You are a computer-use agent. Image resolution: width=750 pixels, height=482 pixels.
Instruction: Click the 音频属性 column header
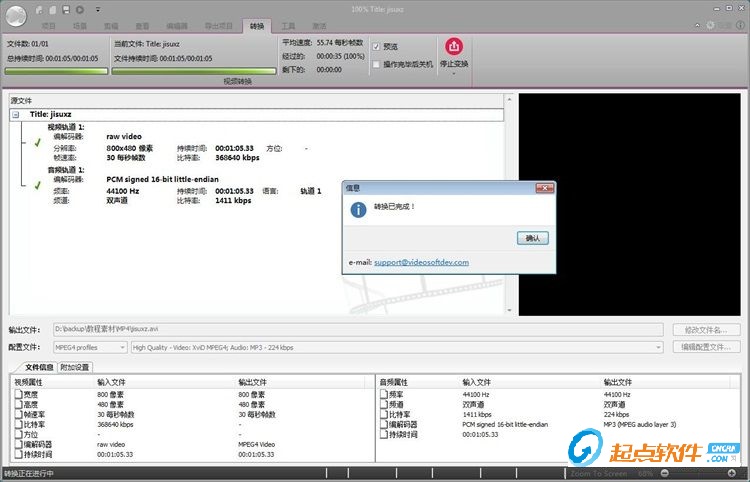[x=394, y=382]
